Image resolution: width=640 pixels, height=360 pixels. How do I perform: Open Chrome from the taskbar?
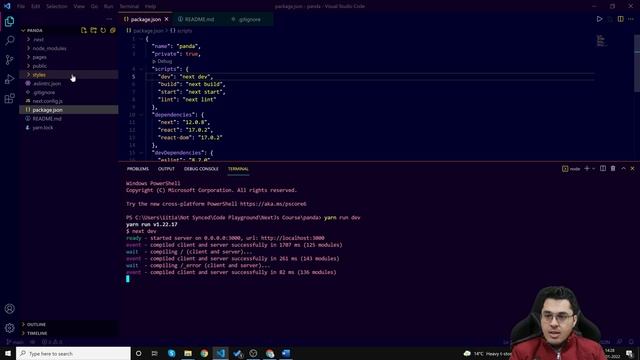(x=204, y=353)
